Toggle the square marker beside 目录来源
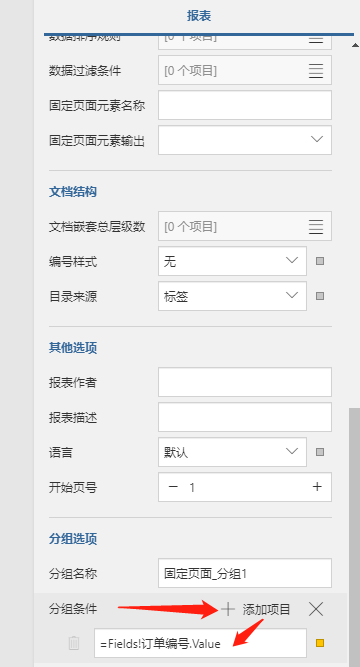The image size is (360, 667). pos(320,296)
